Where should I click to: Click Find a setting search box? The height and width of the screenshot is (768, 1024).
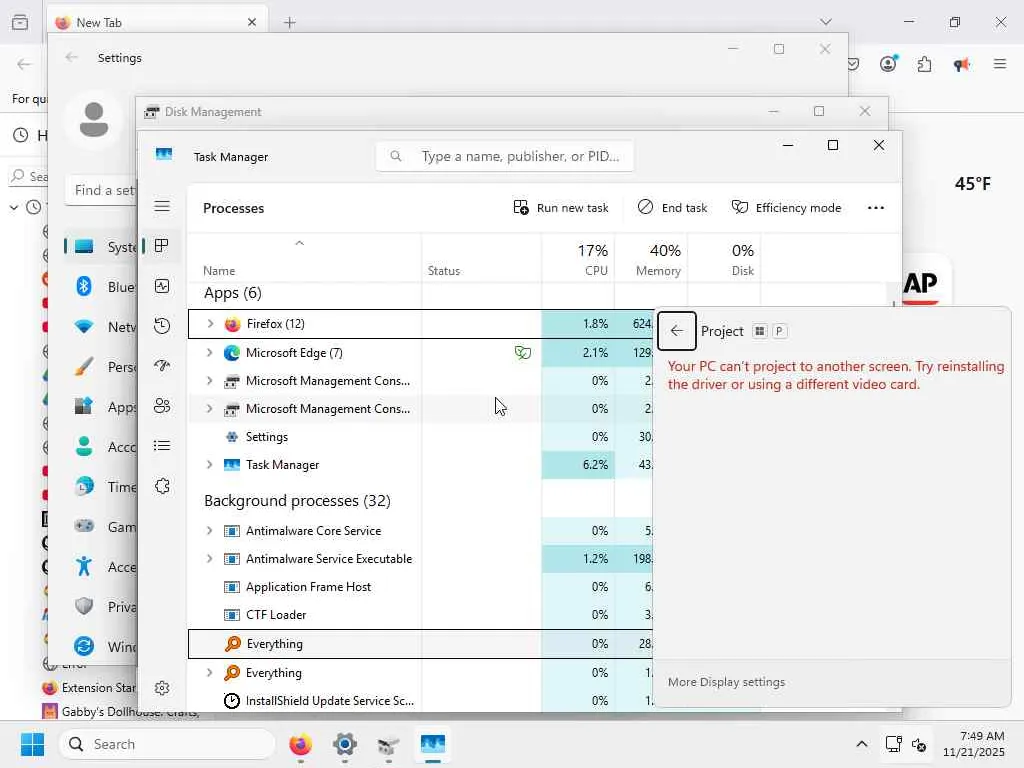tap(101, 190)
